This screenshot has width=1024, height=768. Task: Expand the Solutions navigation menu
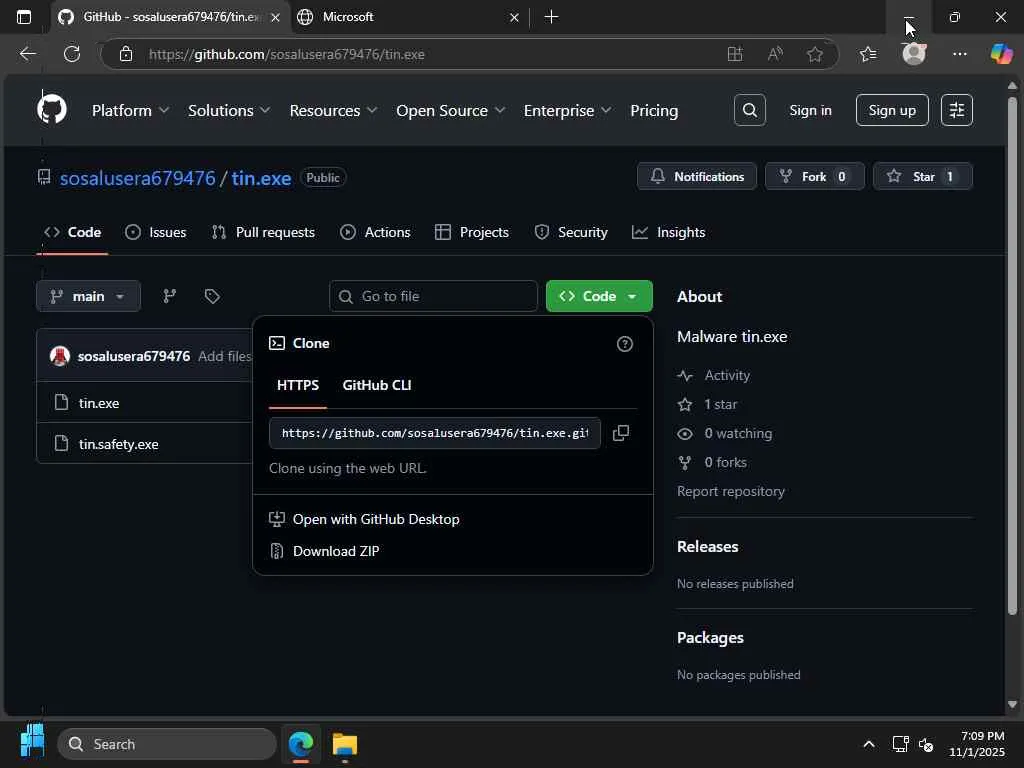[x=229, y=110]
